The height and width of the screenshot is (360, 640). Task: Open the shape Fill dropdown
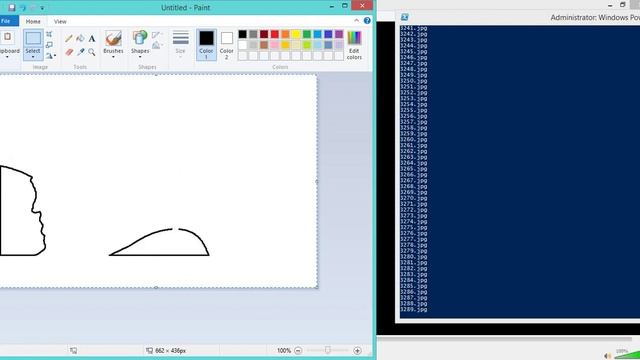[x=157, y=46]
